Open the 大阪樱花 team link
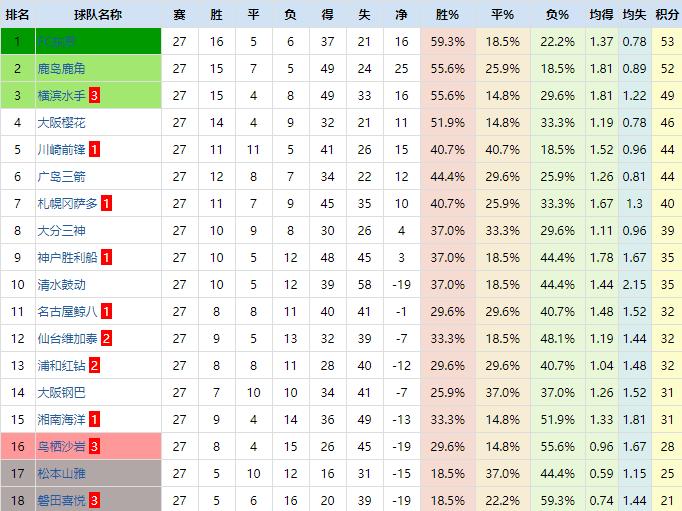The image size is (682, 511). (x=61, y=122)
